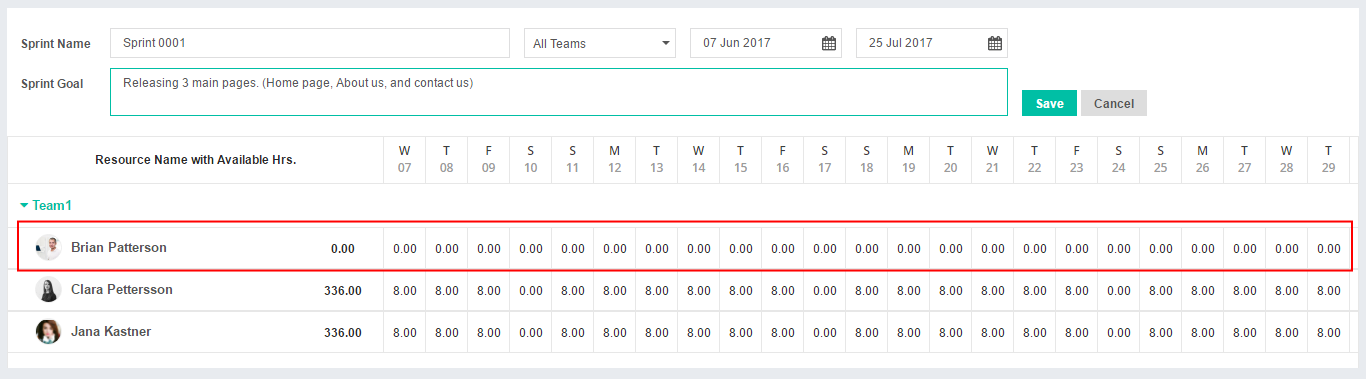Image resolution: width=1366 pixels, height=379 pixels.
Task: Select the 07 Jun 2017 start date field
Action: [766, 43]
